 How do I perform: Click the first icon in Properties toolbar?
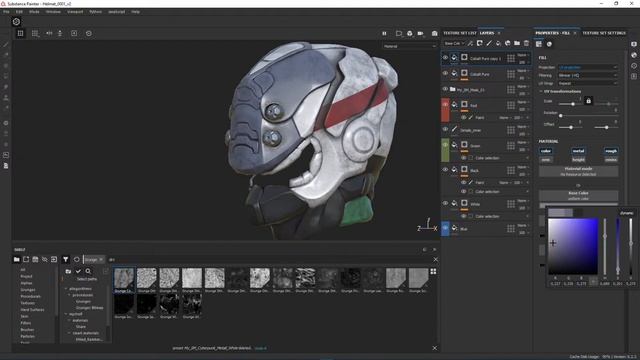[x=539, y=44]
